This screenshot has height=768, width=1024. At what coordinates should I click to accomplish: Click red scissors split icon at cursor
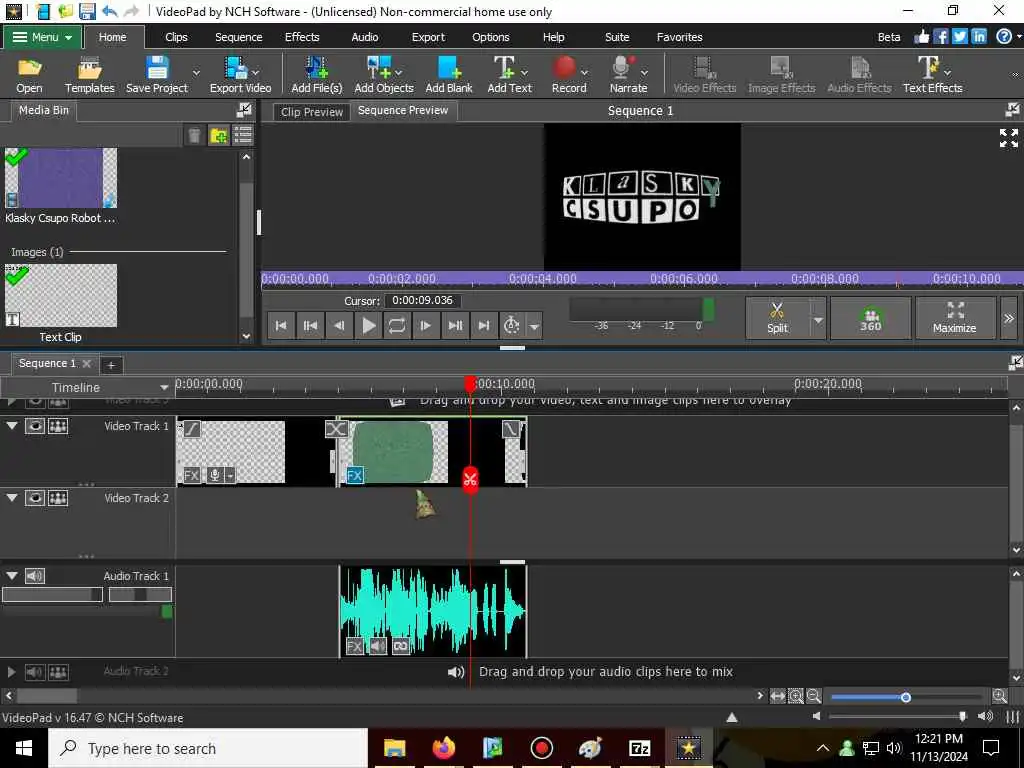[x=470, y=479]
